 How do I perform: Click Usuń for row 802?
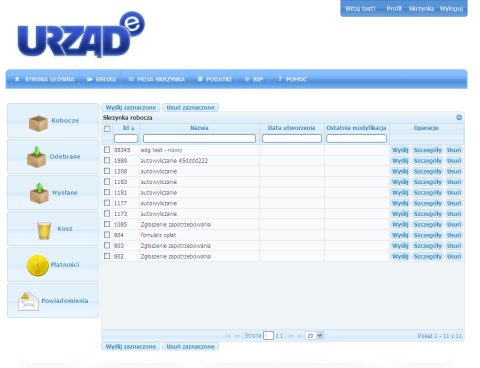[x=454, y=256]
